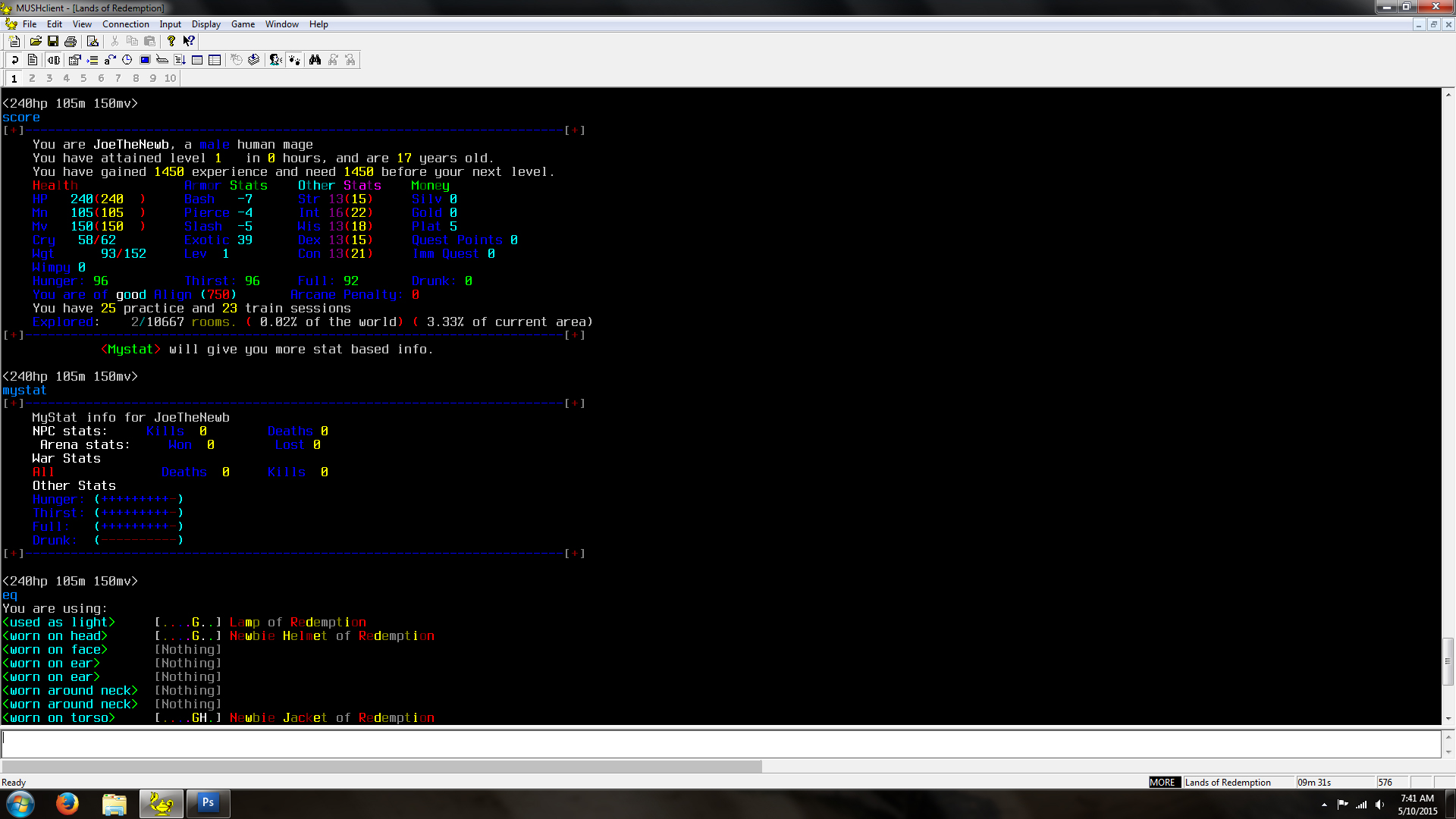Image resolution: width=1456 pixels, height=819 pixels.
Task: Click the volume speaker tray icon
Action: (1379, 805)
